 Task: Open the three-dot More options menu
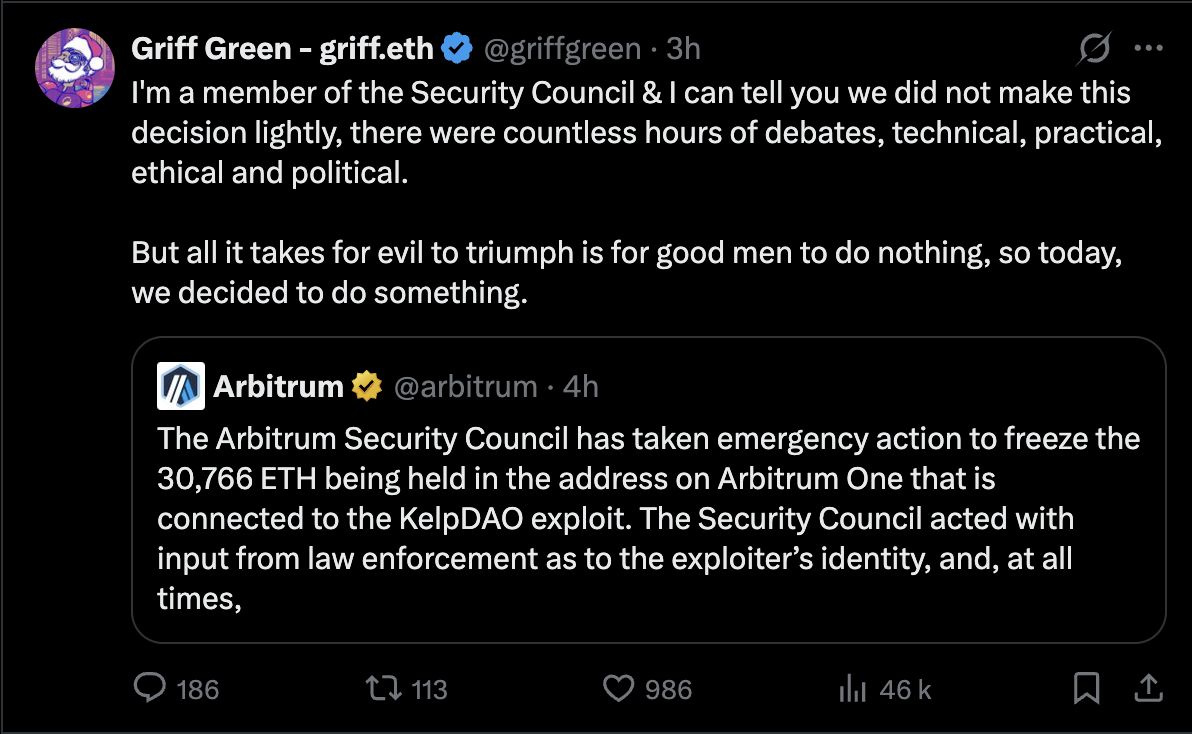(x=1148, y=48)
